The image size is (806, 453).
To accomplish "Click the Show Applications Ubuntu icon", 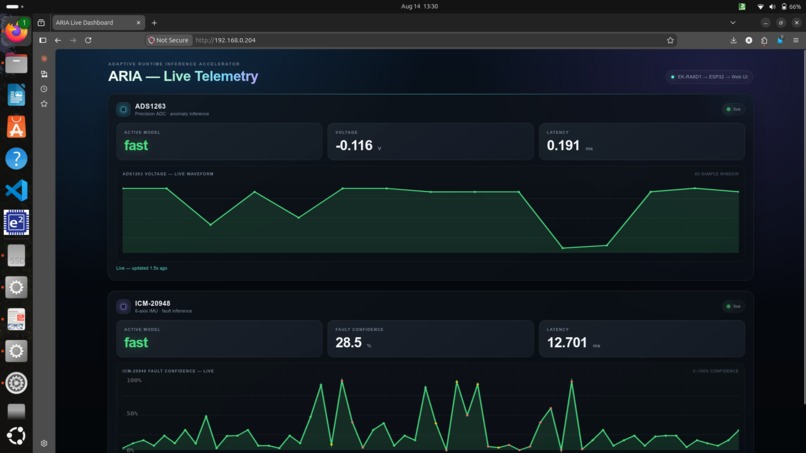I will coord(16,436).
